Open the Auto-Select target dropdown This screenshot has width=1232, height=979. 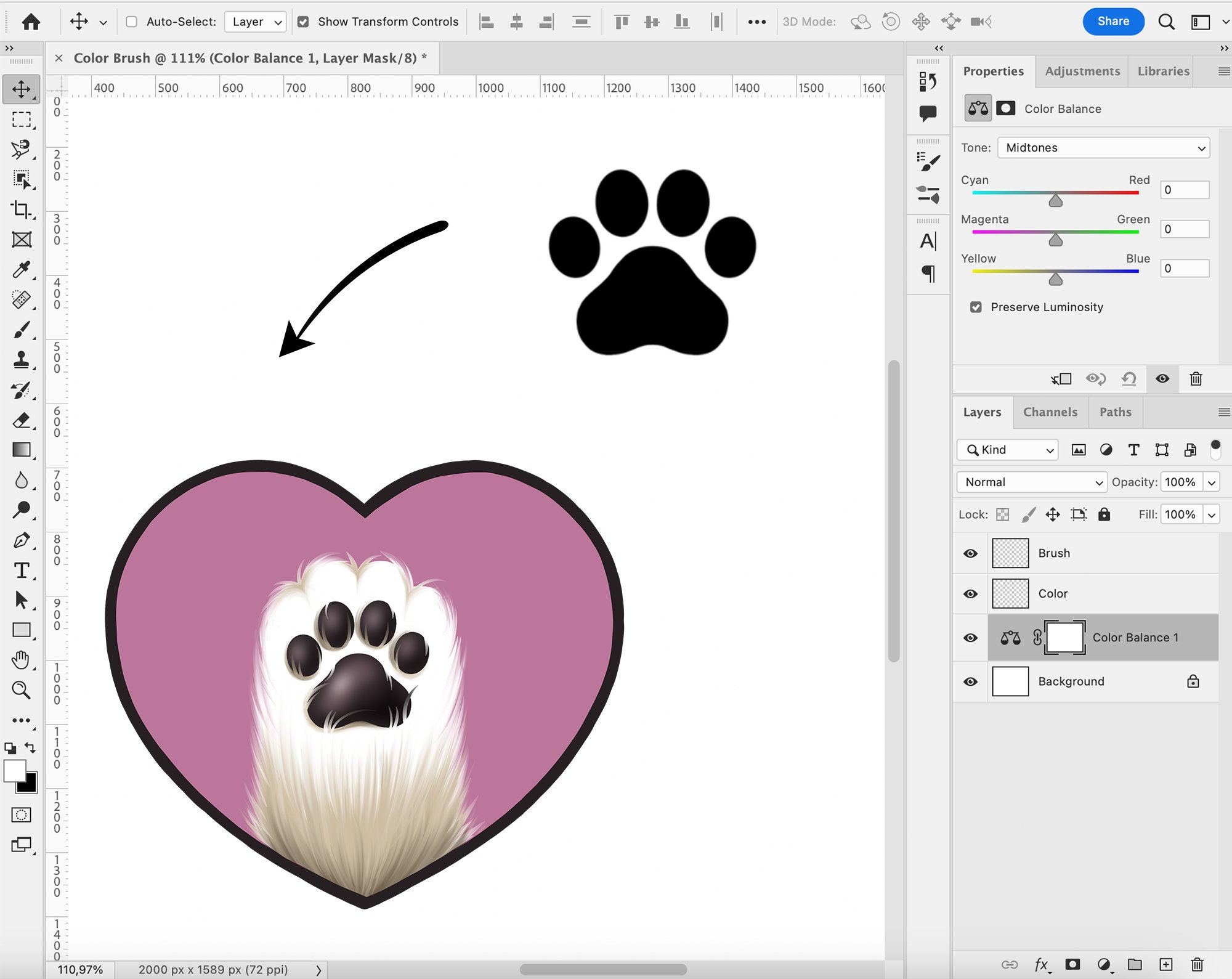255,21
